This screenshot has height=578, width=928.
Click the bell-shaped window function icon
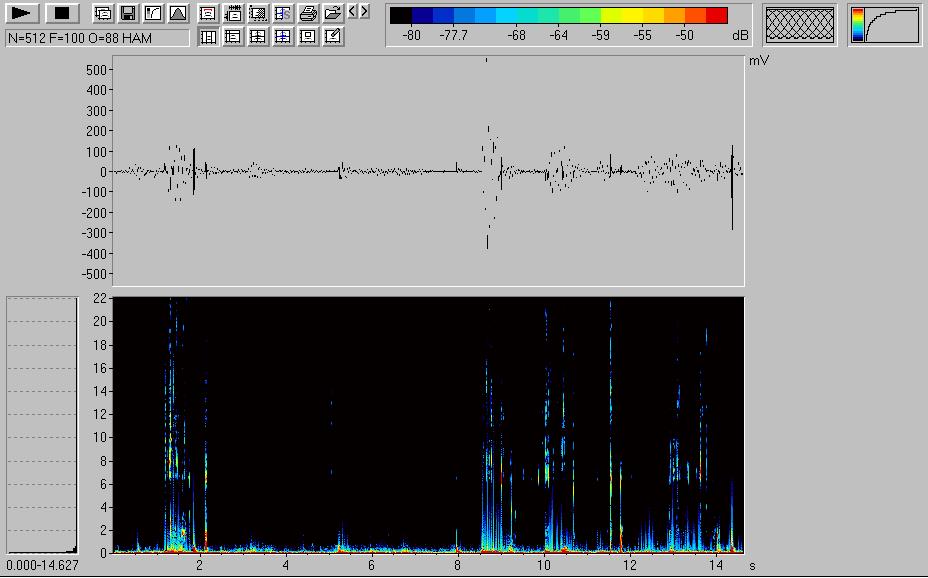click(177, 14)
